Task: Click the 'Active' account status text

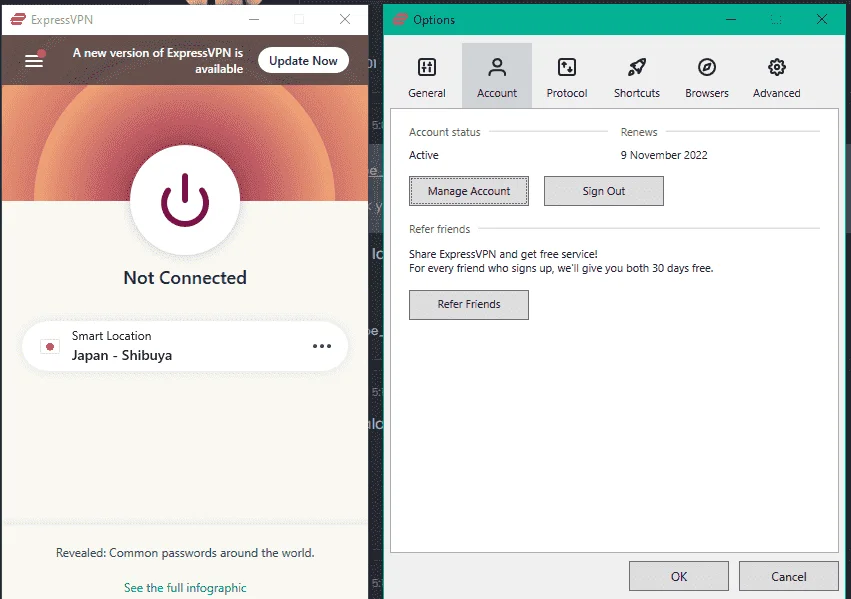Action: point(424,155)
